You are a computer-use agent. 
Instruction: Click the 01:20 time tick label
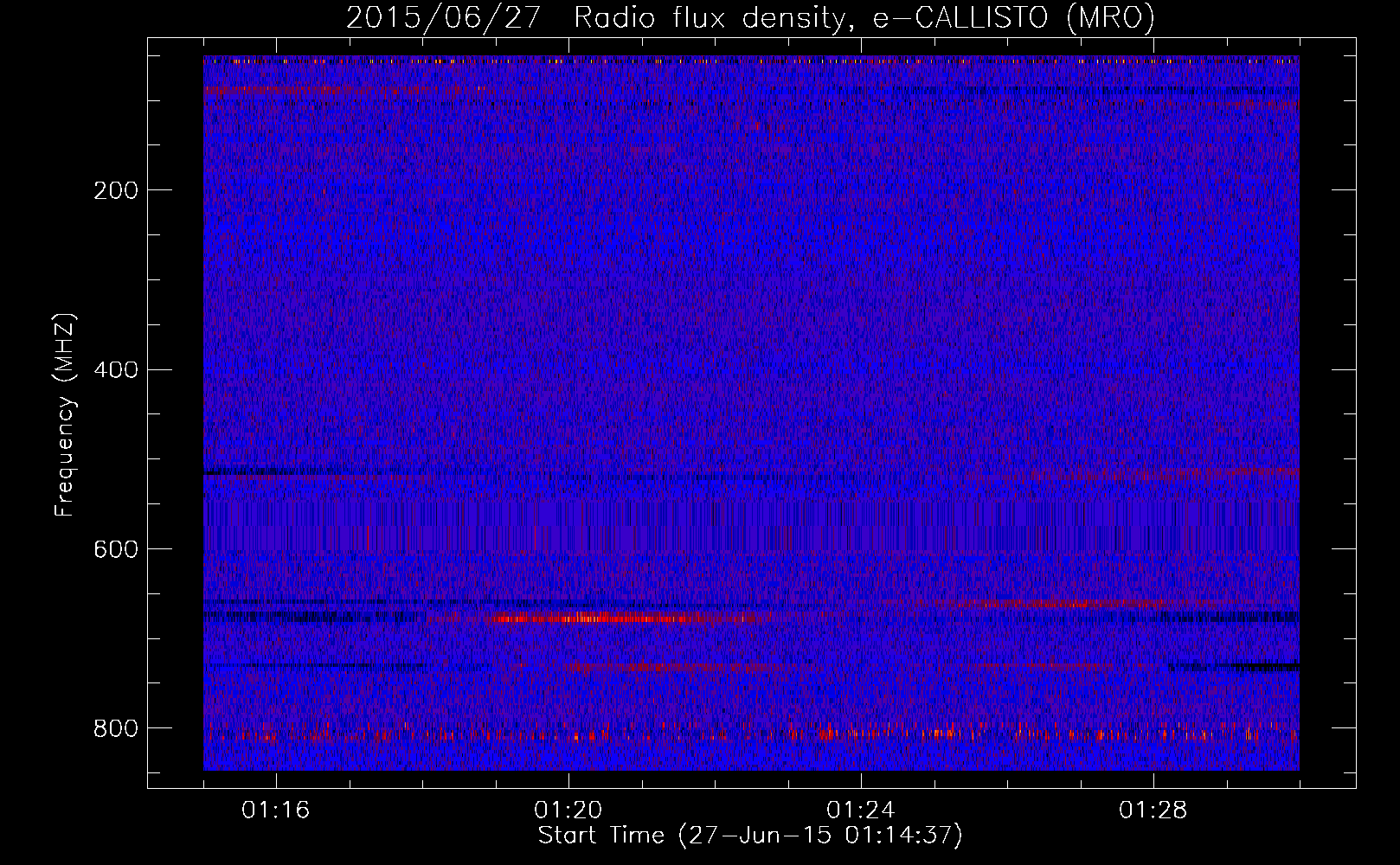[568, 811]
